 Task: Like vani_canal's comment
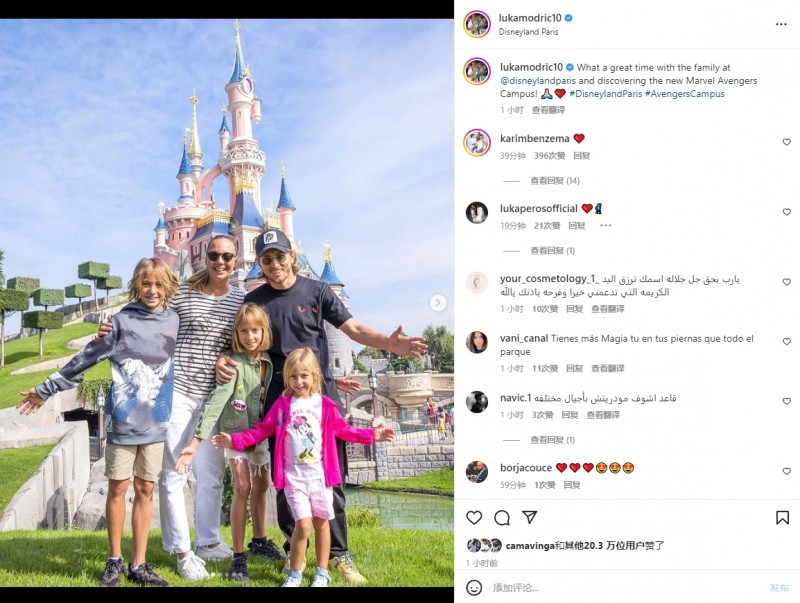[x=787, y=341]
